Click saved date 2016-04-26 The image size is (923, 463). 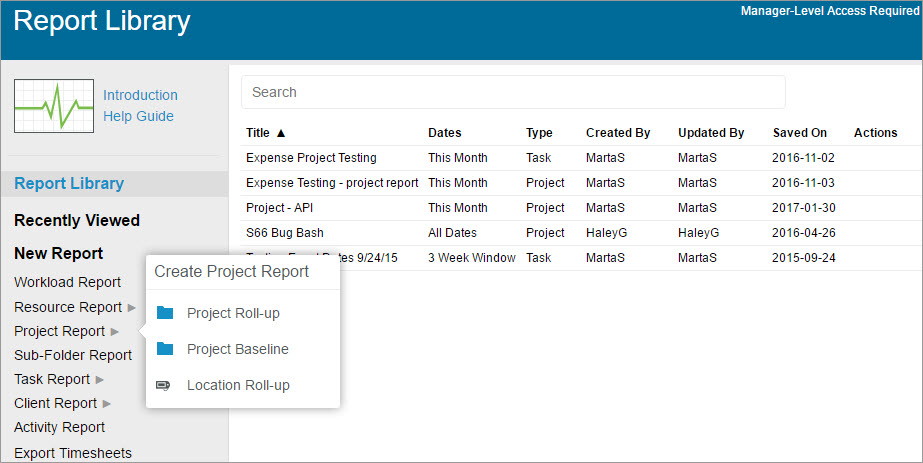pos(804,233)
